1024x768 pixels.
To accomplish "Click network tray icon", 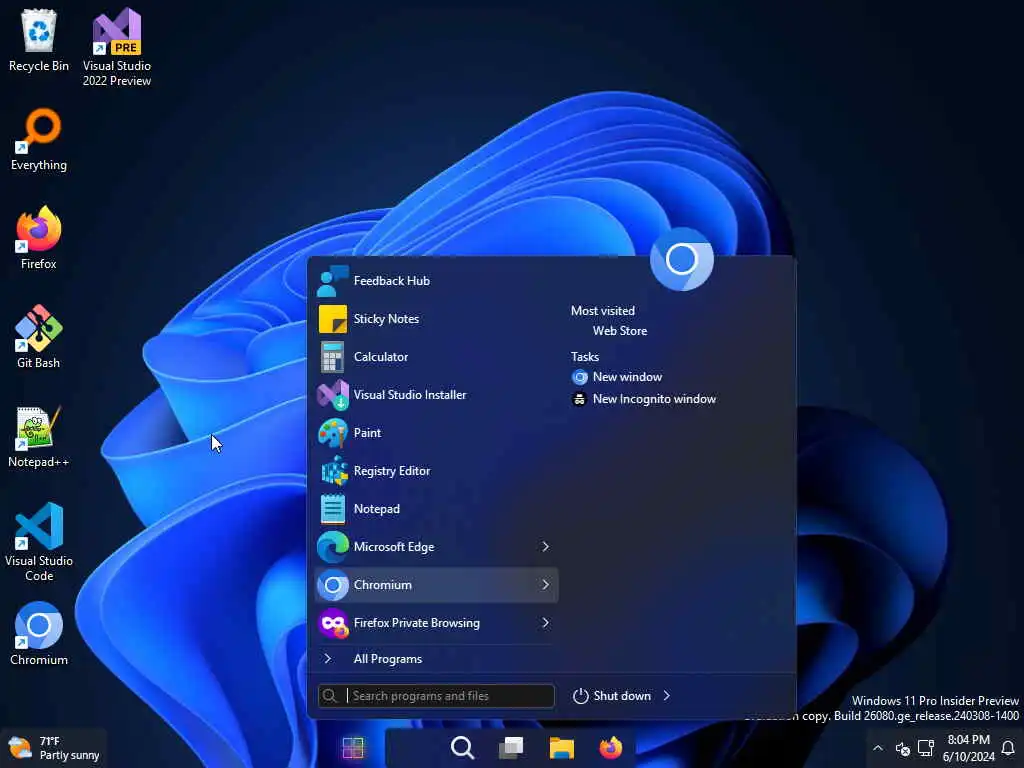I will [925, 748].
